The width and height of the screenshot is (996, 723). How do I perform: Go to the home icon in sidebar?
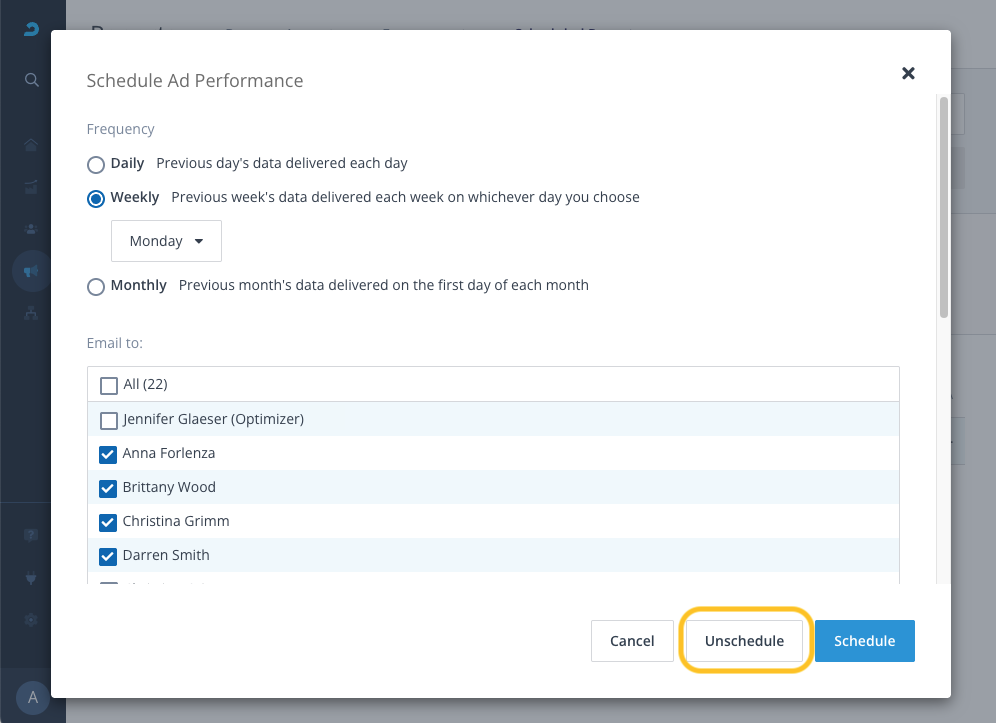click(x=30, y=144)
